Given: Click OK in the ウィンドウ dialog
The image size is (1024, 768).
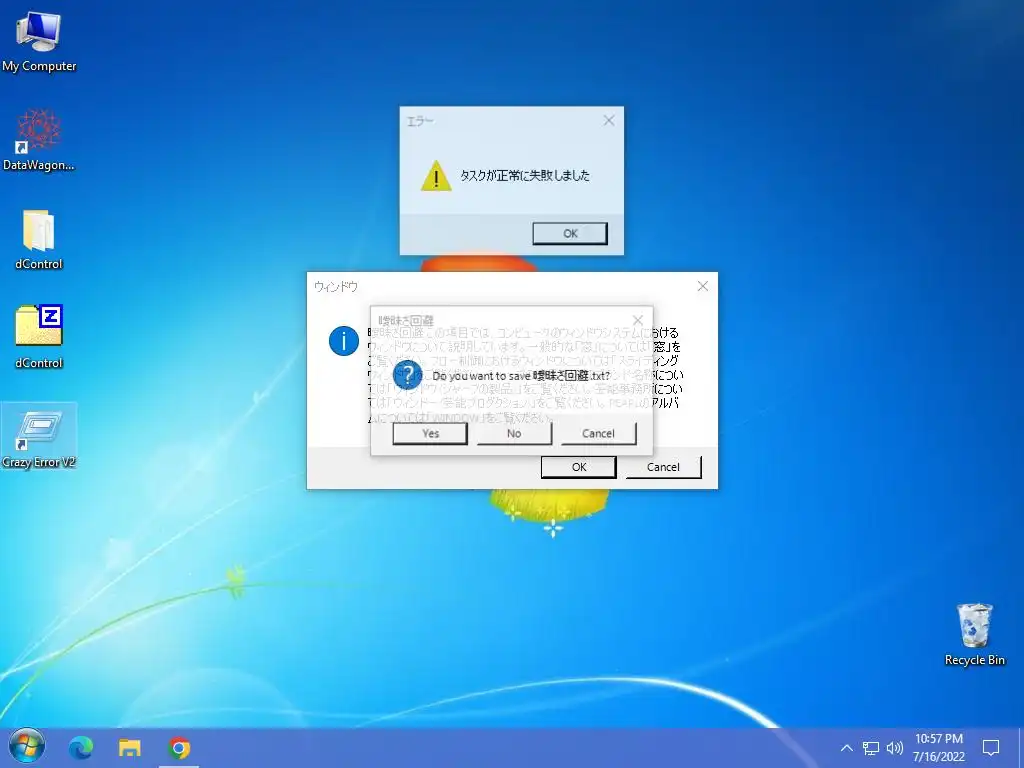Looking at the screenshot, I should pyautogui.click(x=579, y=467).
